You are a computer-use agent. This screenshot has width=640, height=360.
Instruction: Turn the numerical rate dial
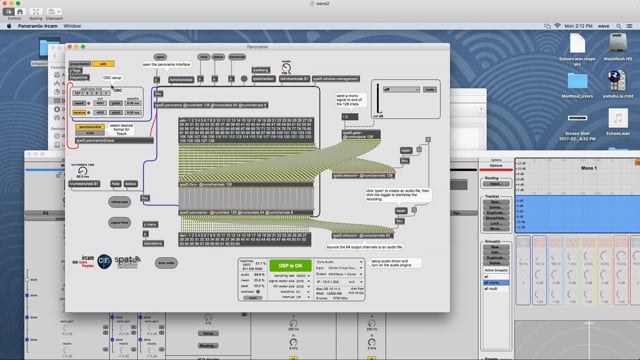82,171
